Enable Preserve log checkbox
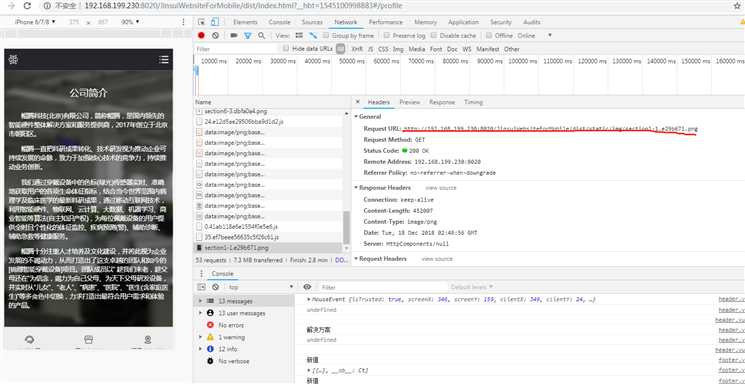 (x=387, y=36)
